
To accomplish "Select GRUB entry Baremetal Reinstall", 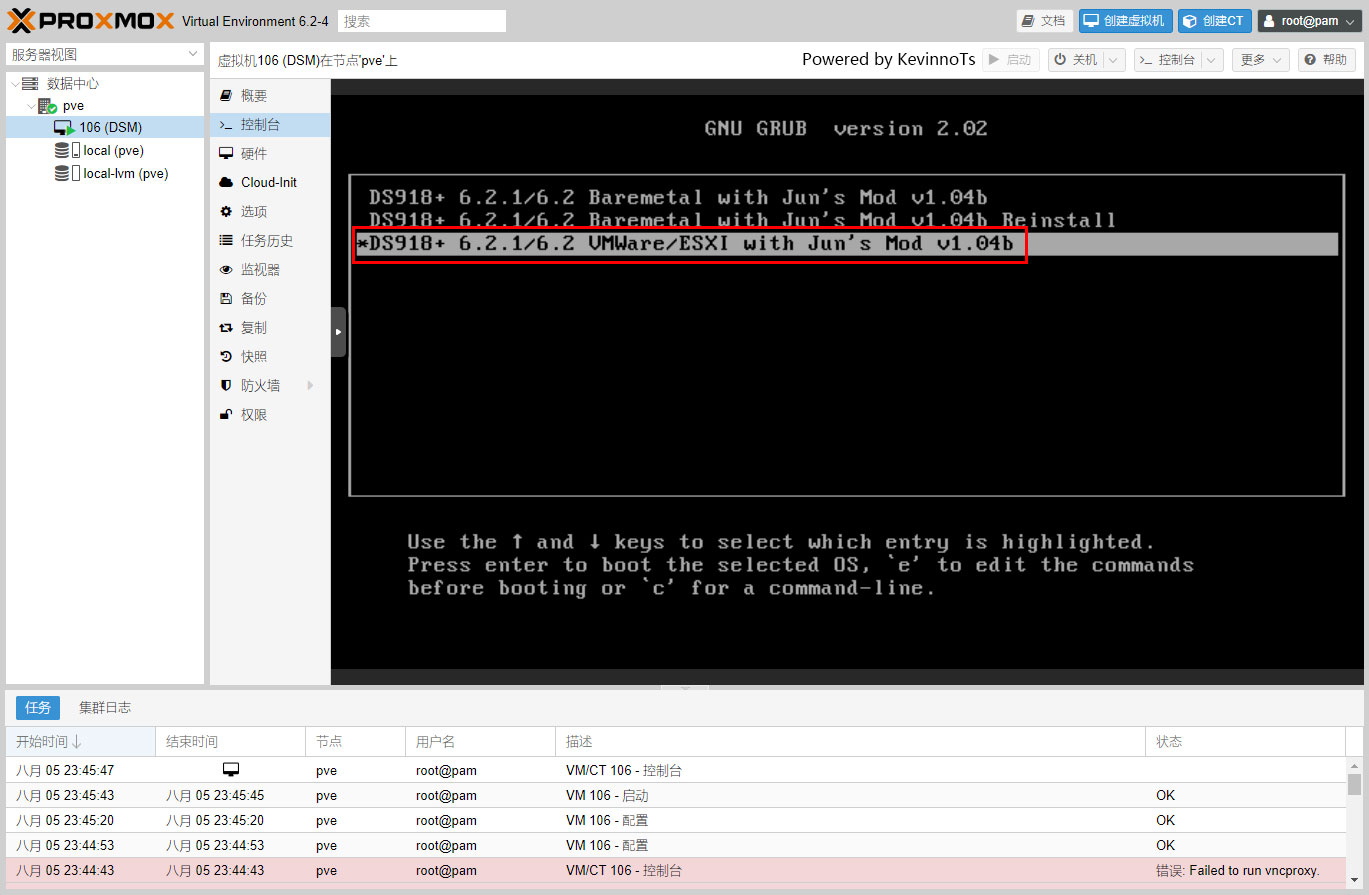I will 742,220.
